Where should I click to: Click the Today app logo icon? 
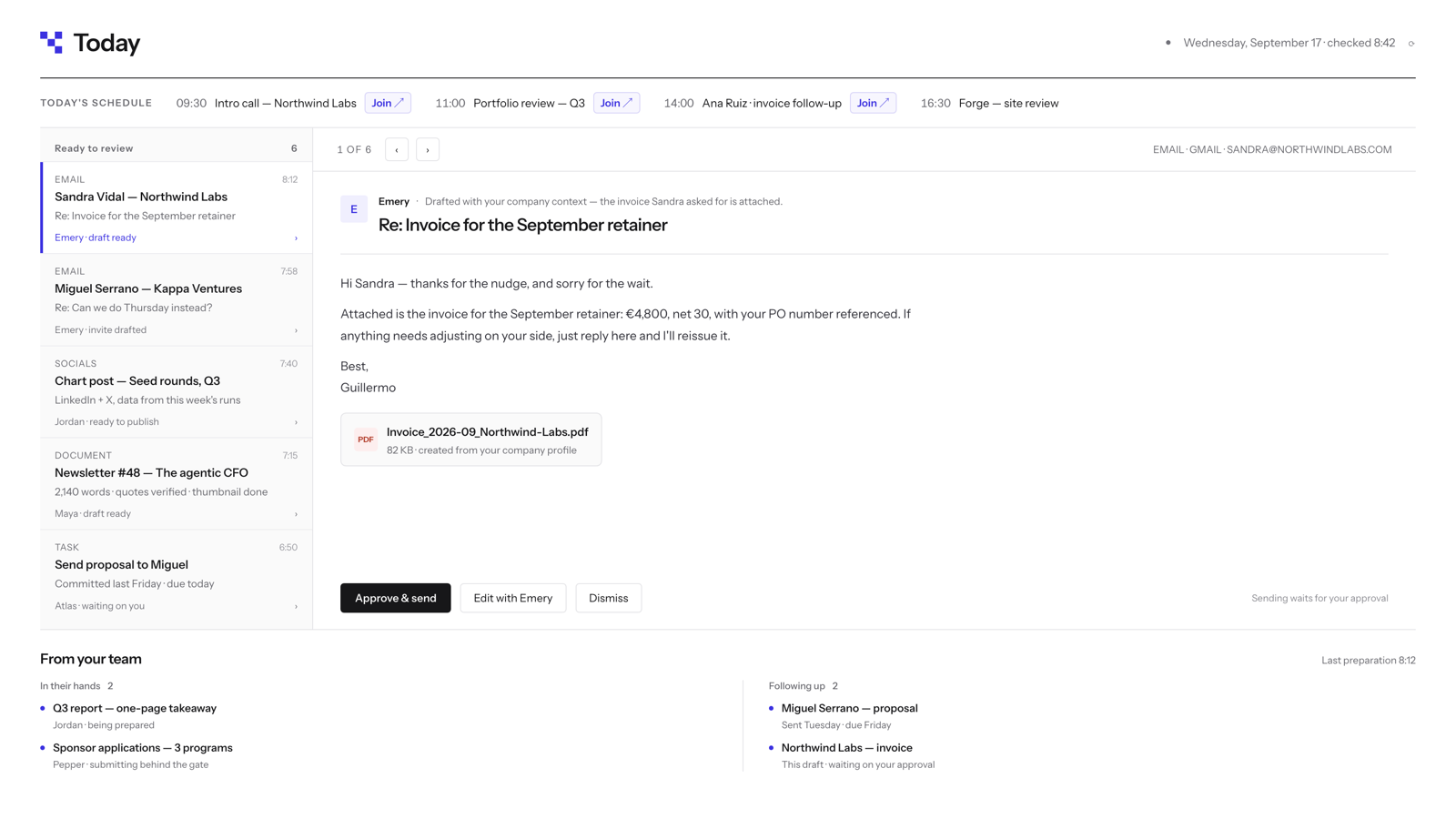51,43
